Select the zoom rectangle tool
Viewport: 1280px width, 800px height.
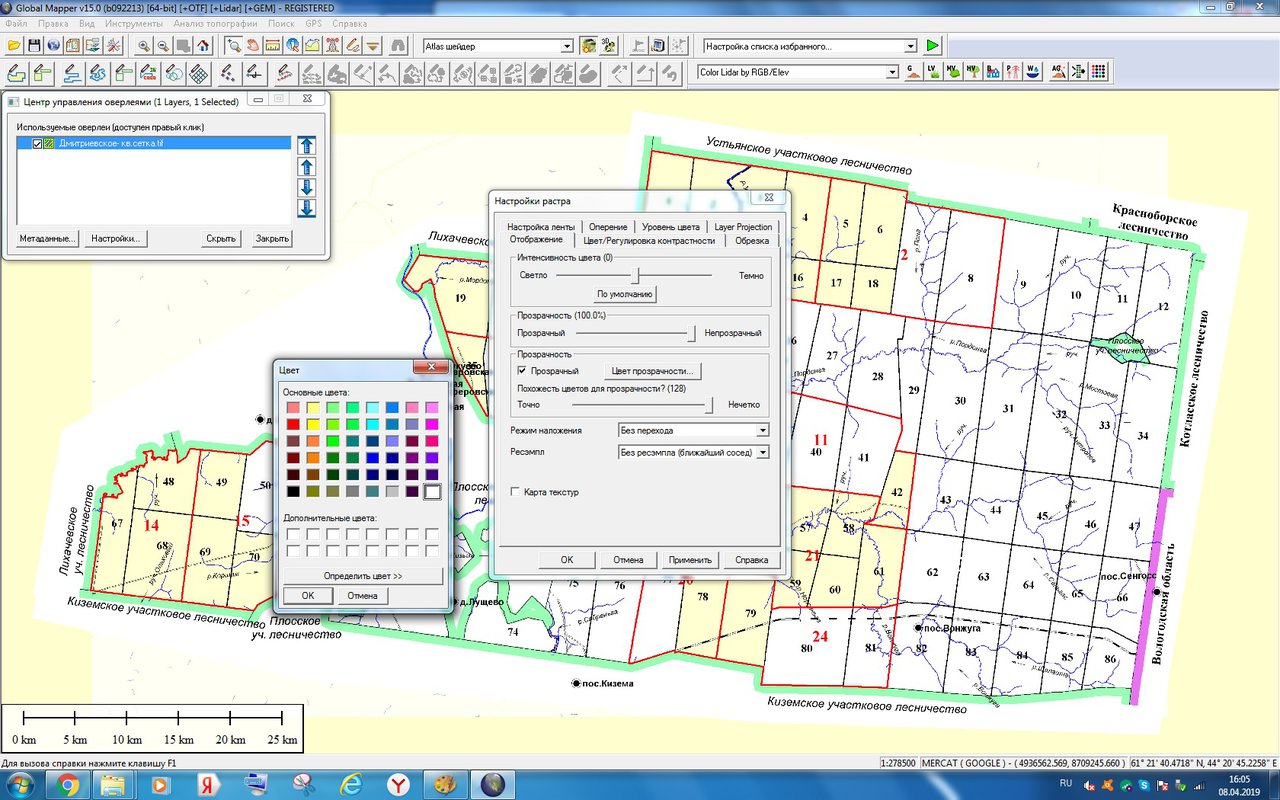click(233, 45)
